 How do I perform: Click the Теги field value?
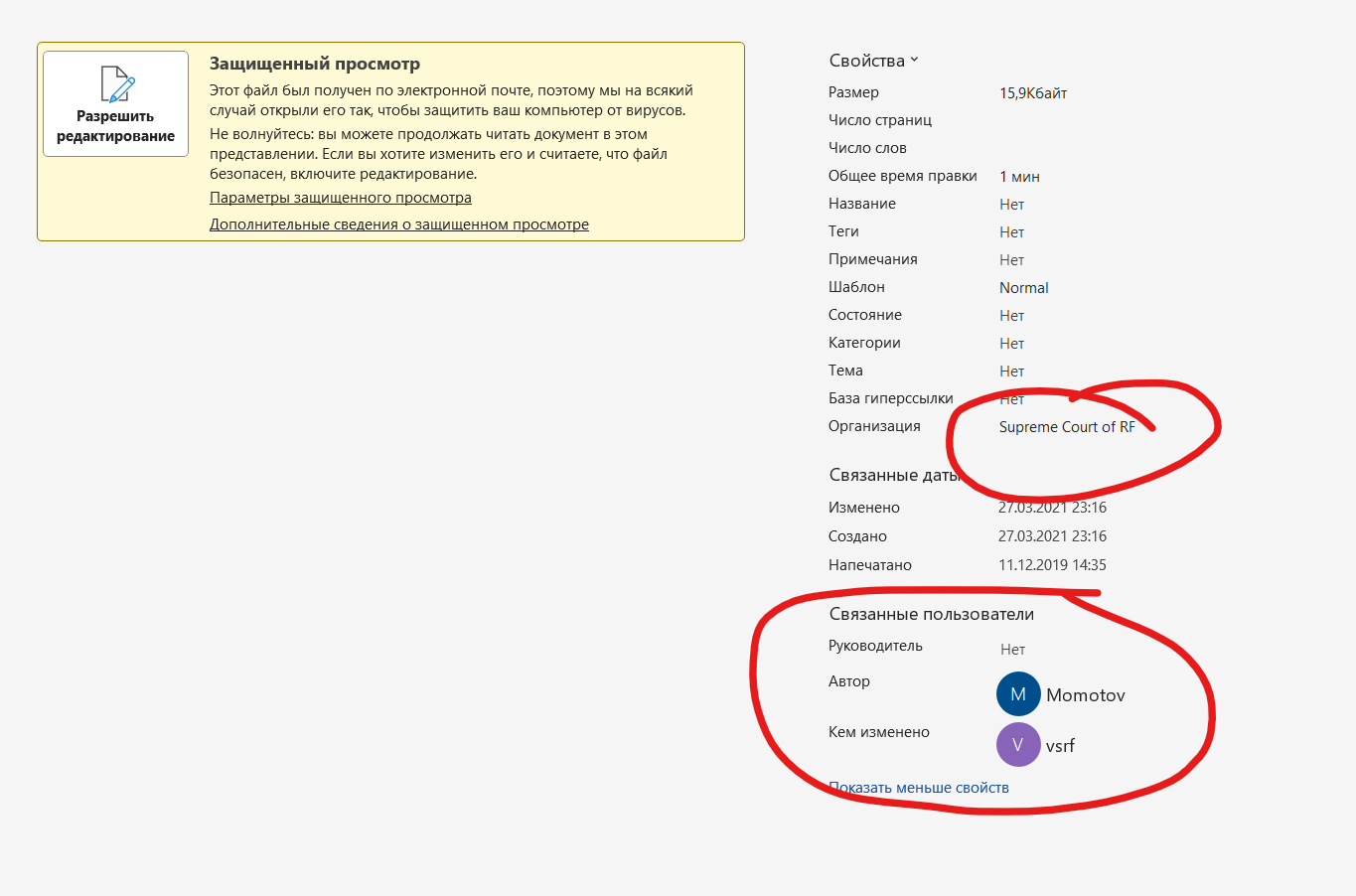(x=1011, y=232)
